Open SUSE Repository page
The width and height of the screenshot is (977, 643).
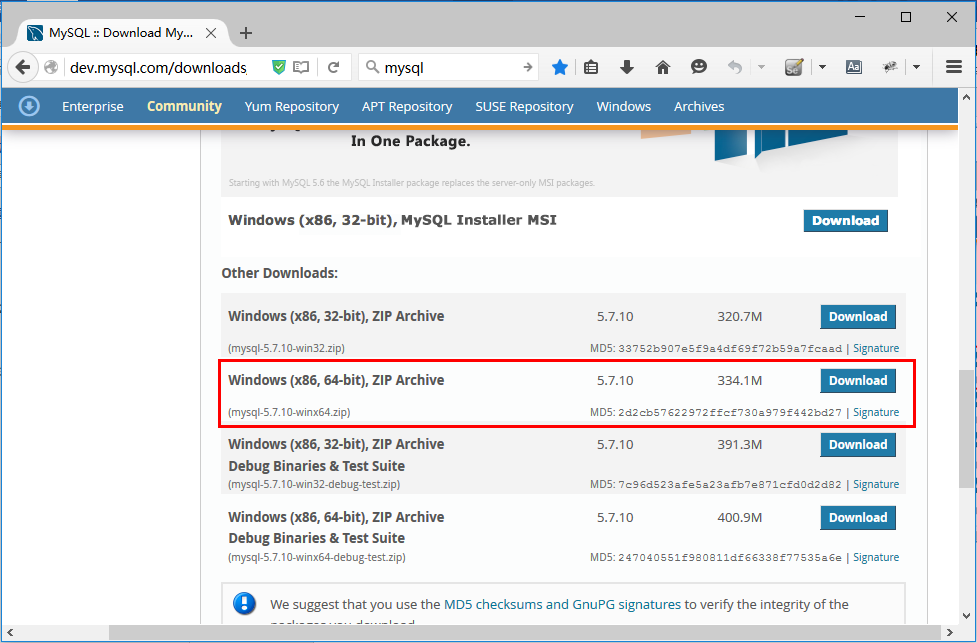click(x=524, y=107)
